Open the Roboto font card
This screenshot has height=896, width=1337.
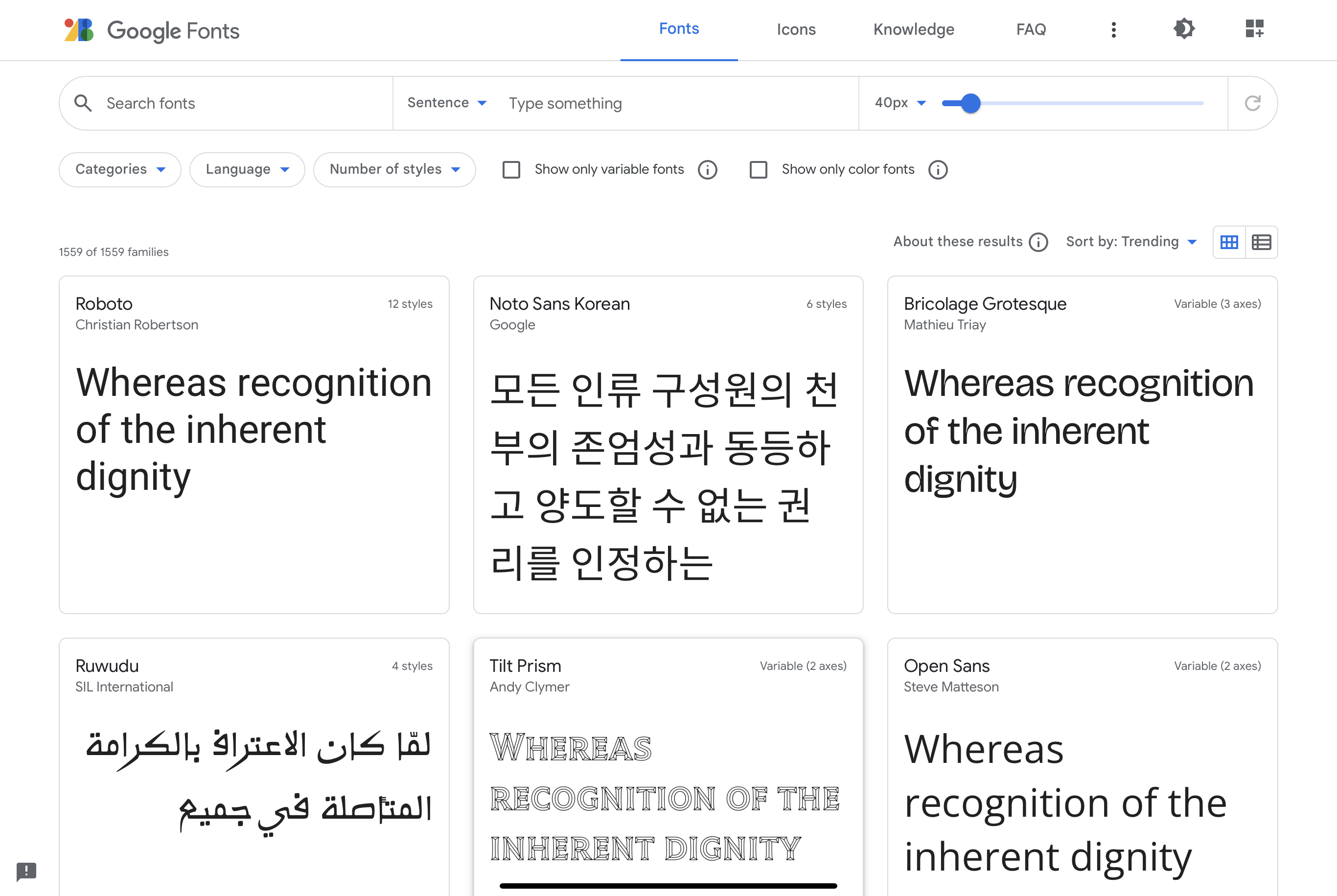(x=254, y=444)
